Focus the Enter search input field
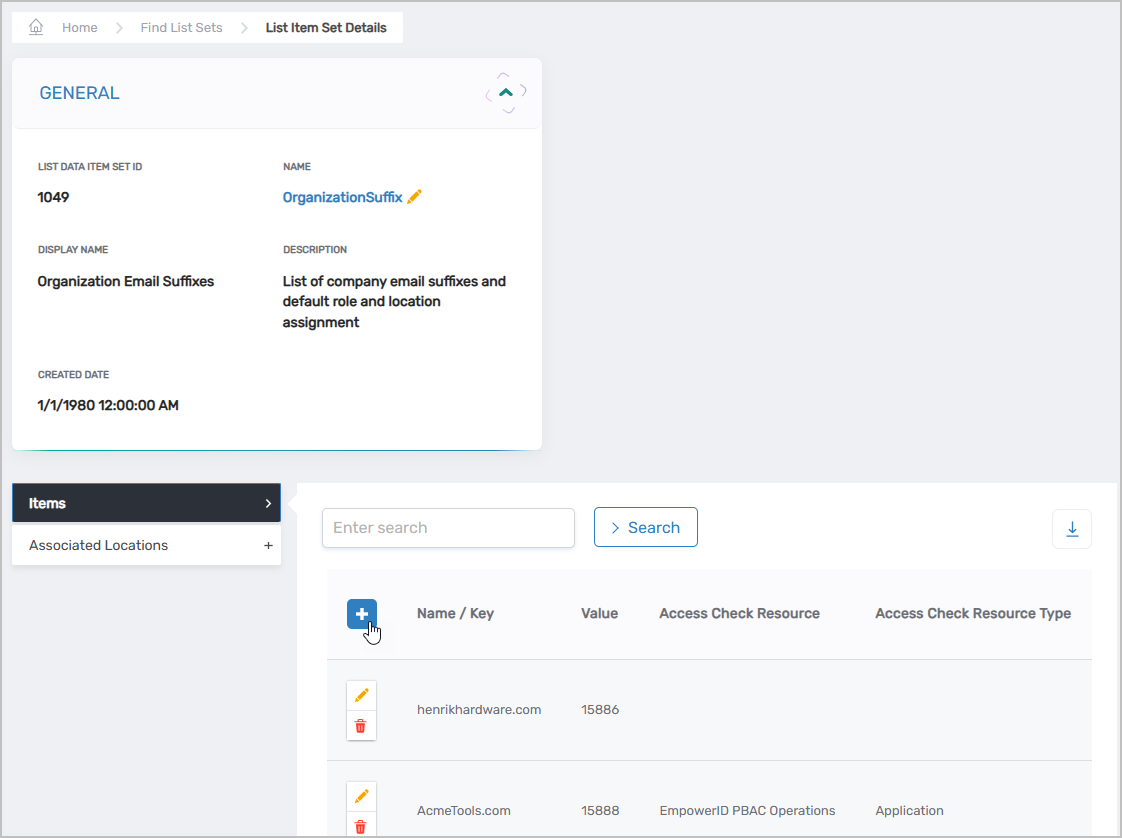The height and width of the screenshot is (838, 1122). pyautogui.click(x=448, y=528)
